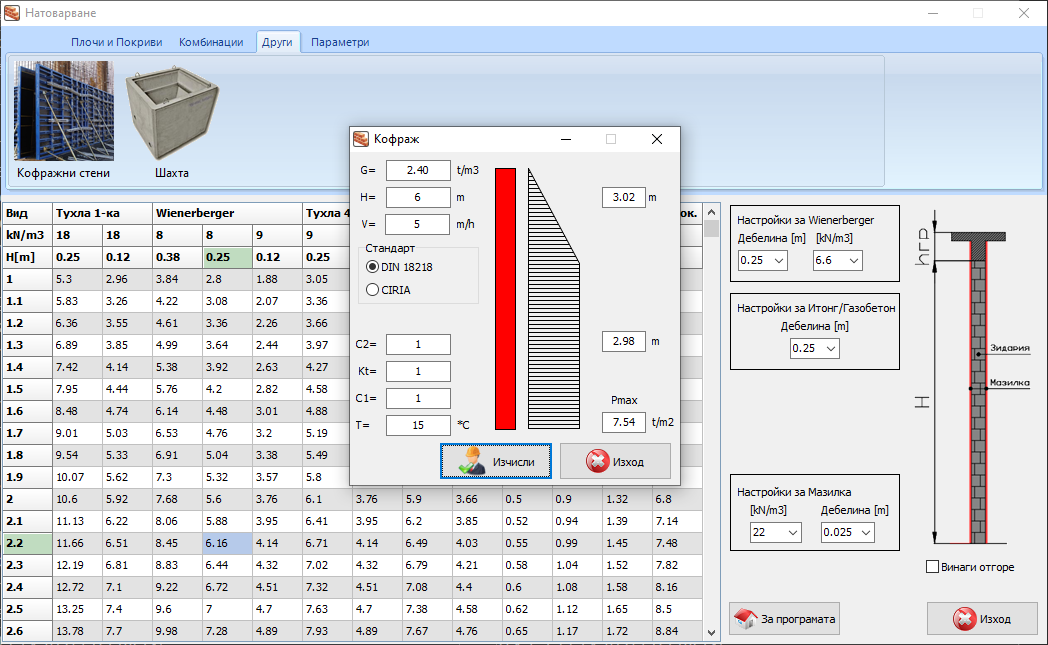Switch to Плочи и Покриви tab
This screenshot has height=645, width=1048.
click(x=116, y=42)
